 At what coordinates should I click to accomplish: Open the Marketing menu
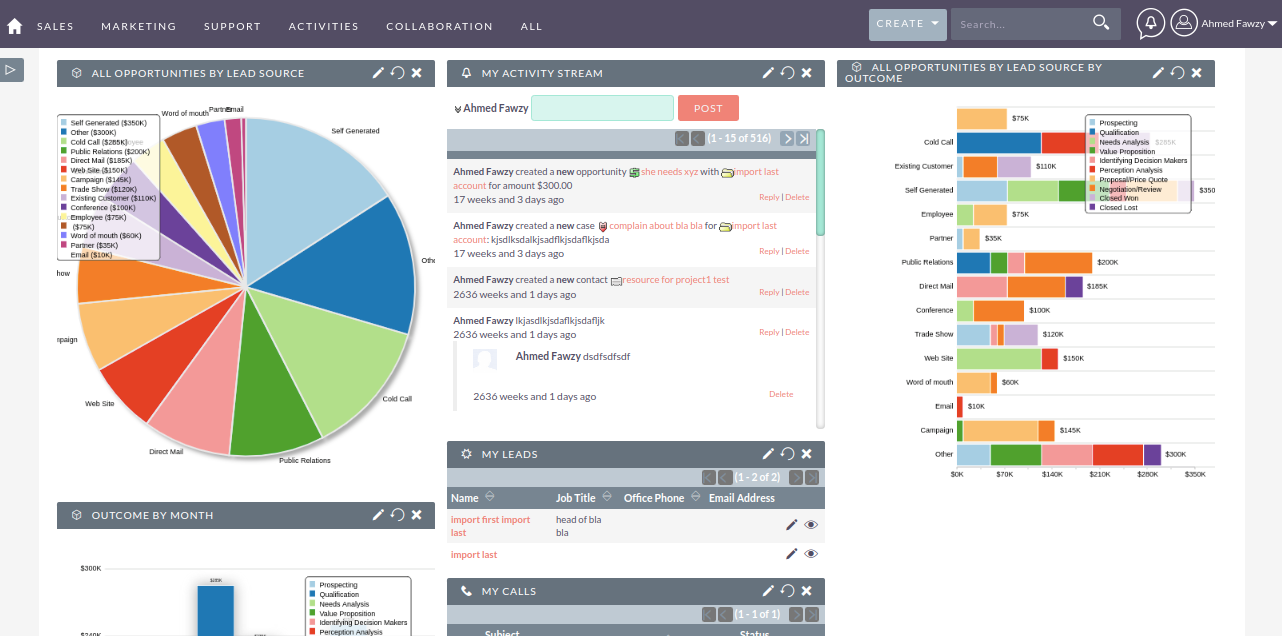coord(139,26)
